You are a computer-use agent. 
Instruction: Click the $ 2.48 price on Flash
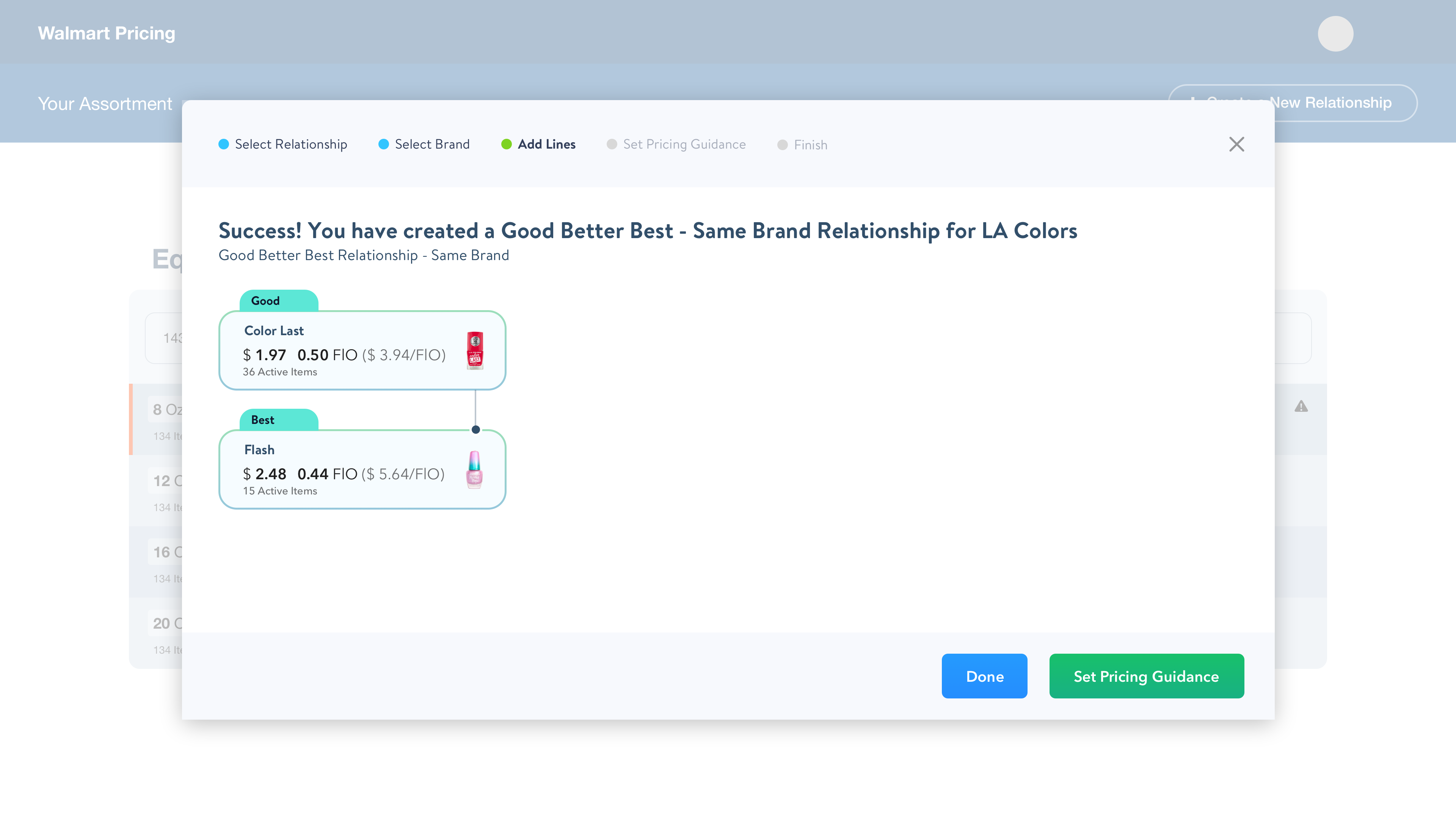click(x=265, y=474)
